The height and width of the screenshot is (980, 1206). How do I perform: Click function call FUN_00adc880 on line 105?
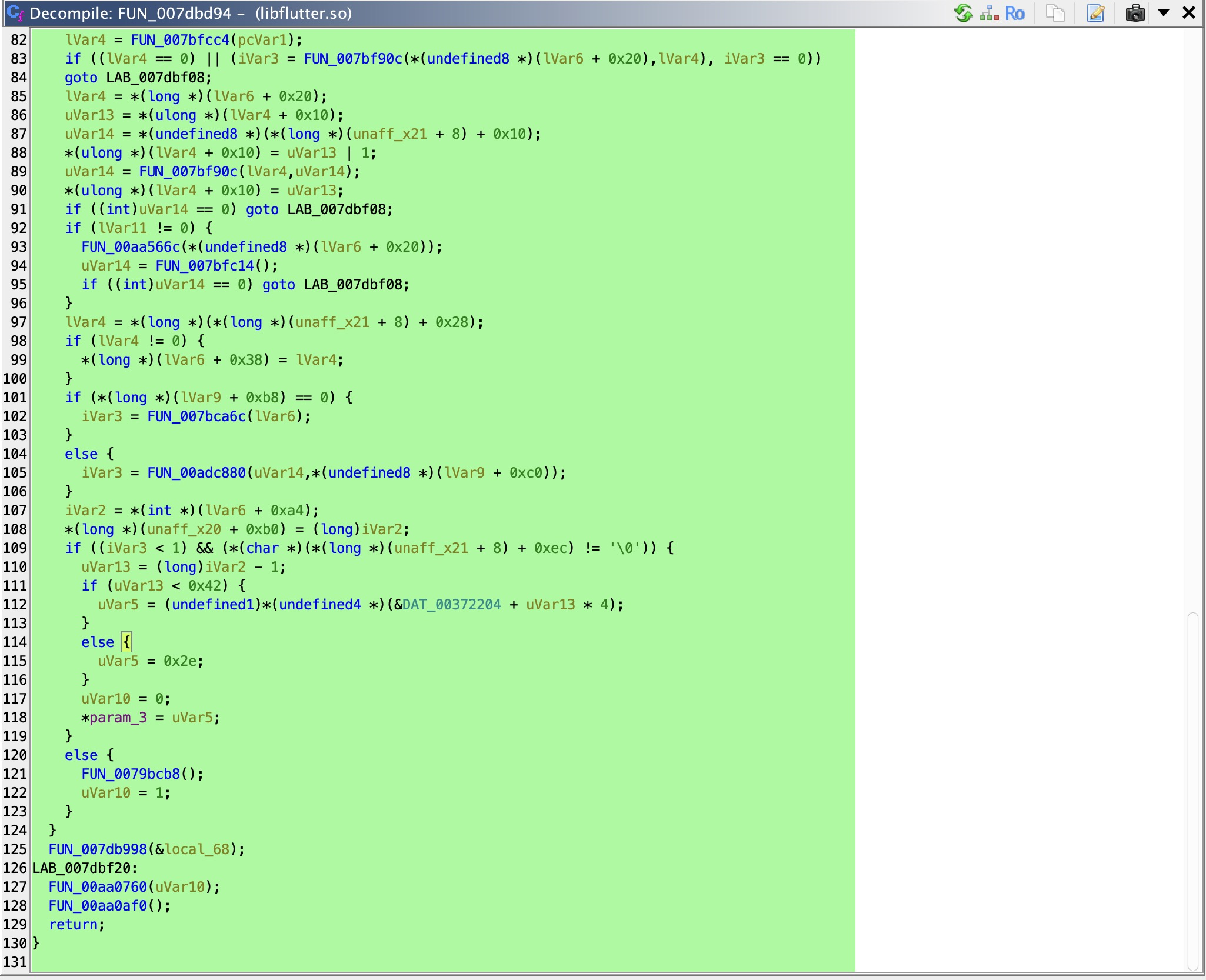(x=196, y=473)
